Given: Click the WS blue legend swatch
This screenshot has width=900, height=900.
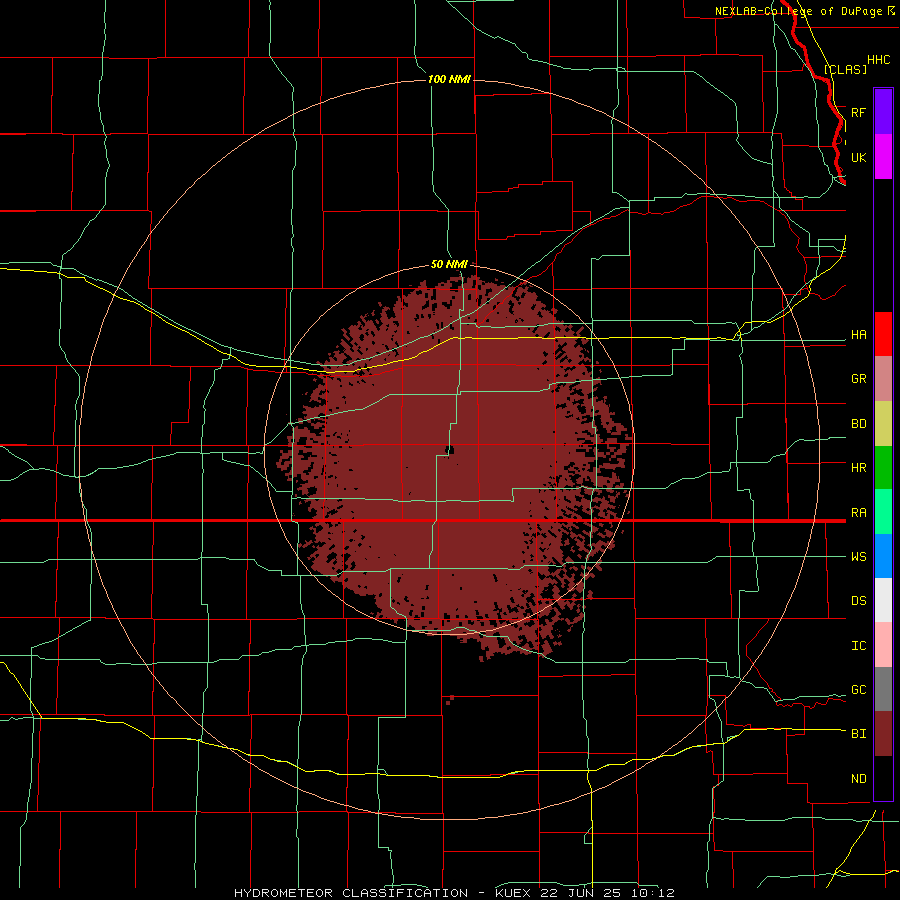Looking at the screenshot, I should 883,556.
